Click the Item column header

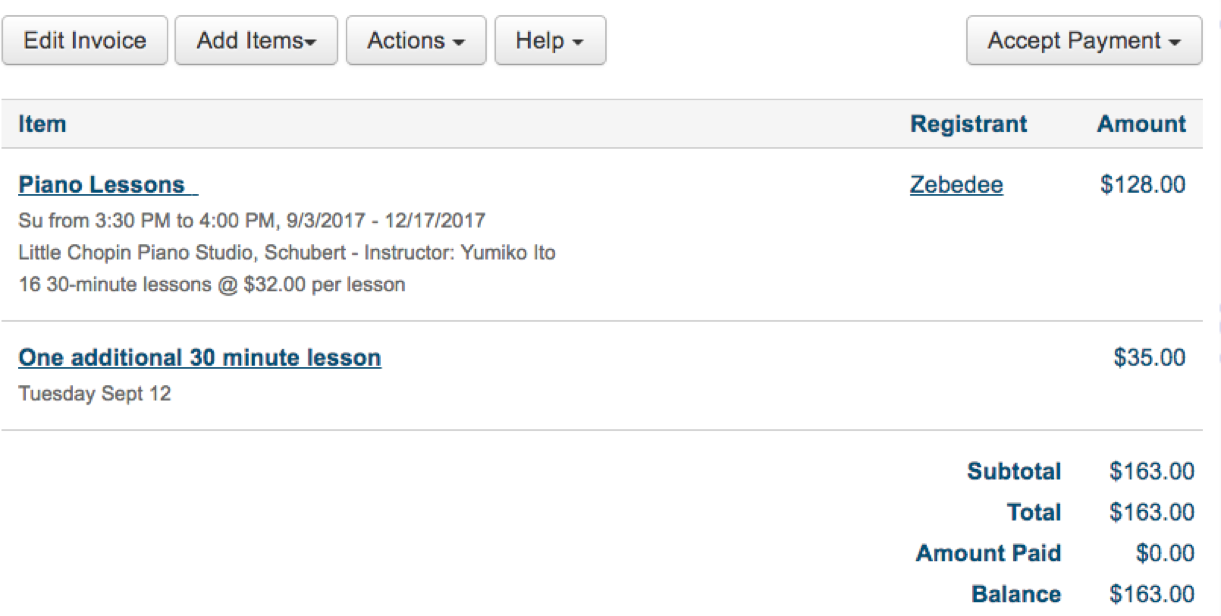pyautogui.click(x=42, y=124)
